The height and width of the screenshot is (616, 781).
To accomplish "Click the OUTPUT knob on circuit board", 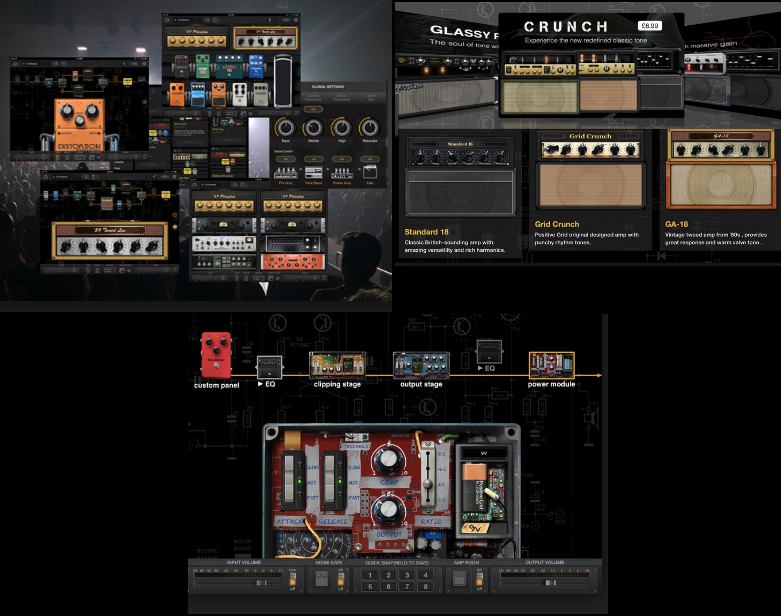I will (389, 511).
